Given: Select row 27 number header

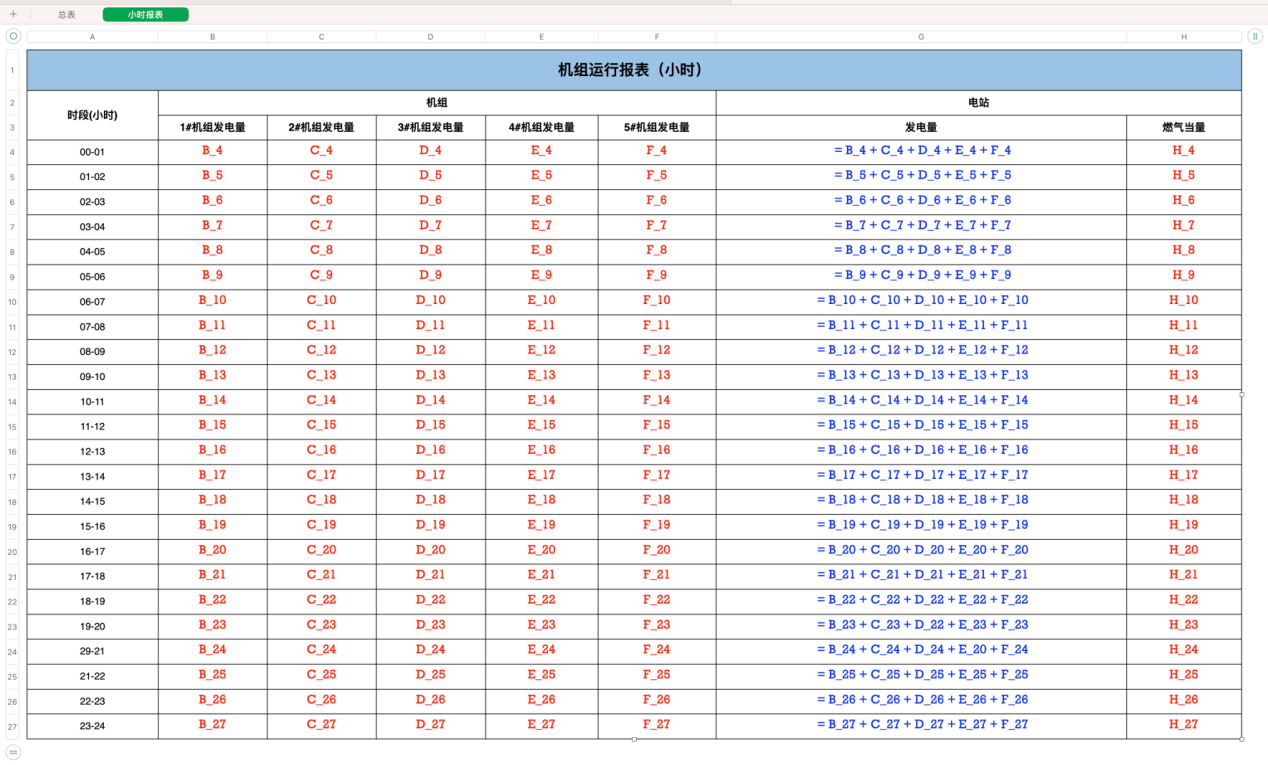Looking at the screenshot, I should point(13,727).
